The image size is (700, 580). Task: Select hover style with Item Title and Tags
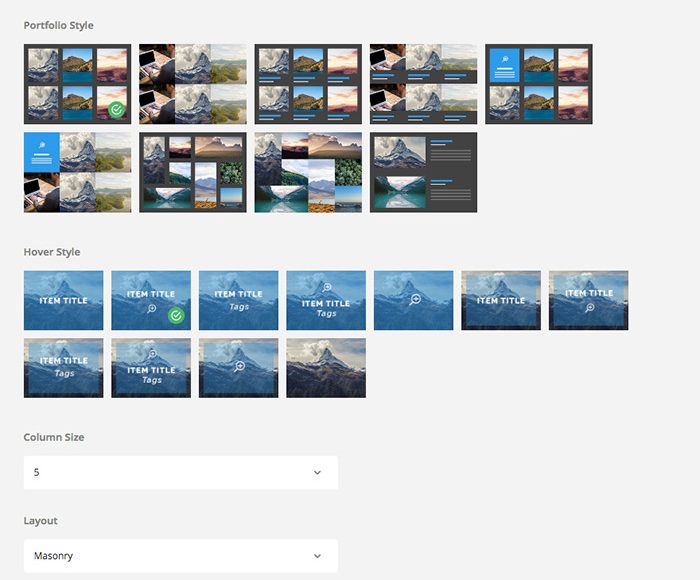click(238, 300)
